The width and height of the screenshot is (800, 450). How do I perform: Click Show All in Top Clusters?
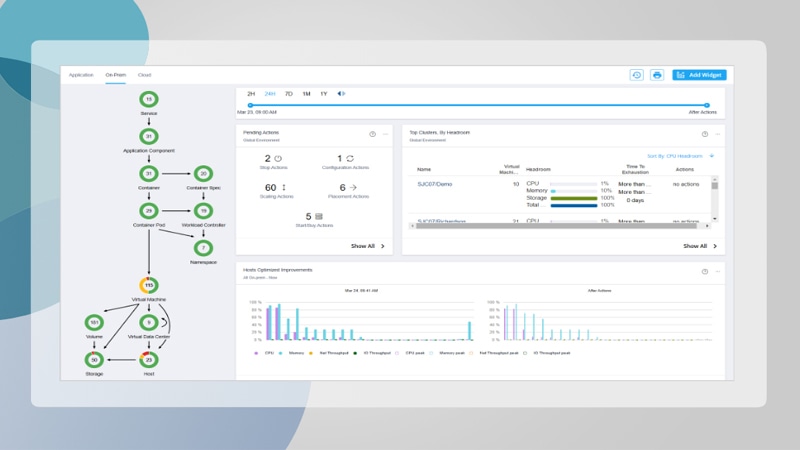[699, 246]
